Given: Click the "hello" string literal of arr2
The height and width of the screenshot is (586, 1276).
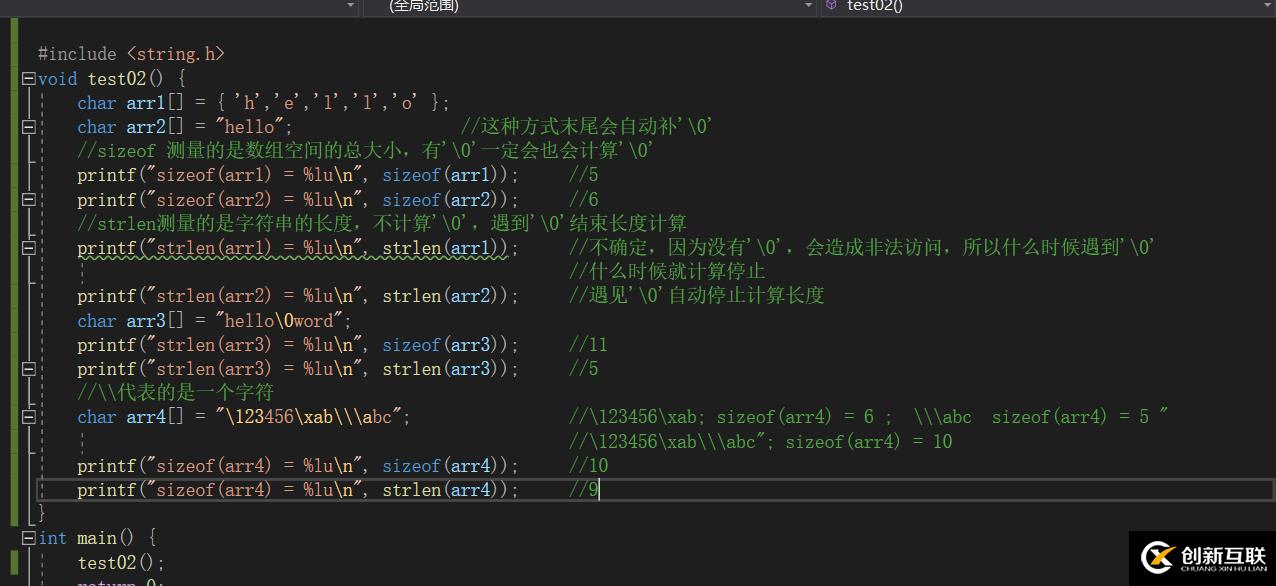Looking at the screenshot, I should [x=250, y=127].
